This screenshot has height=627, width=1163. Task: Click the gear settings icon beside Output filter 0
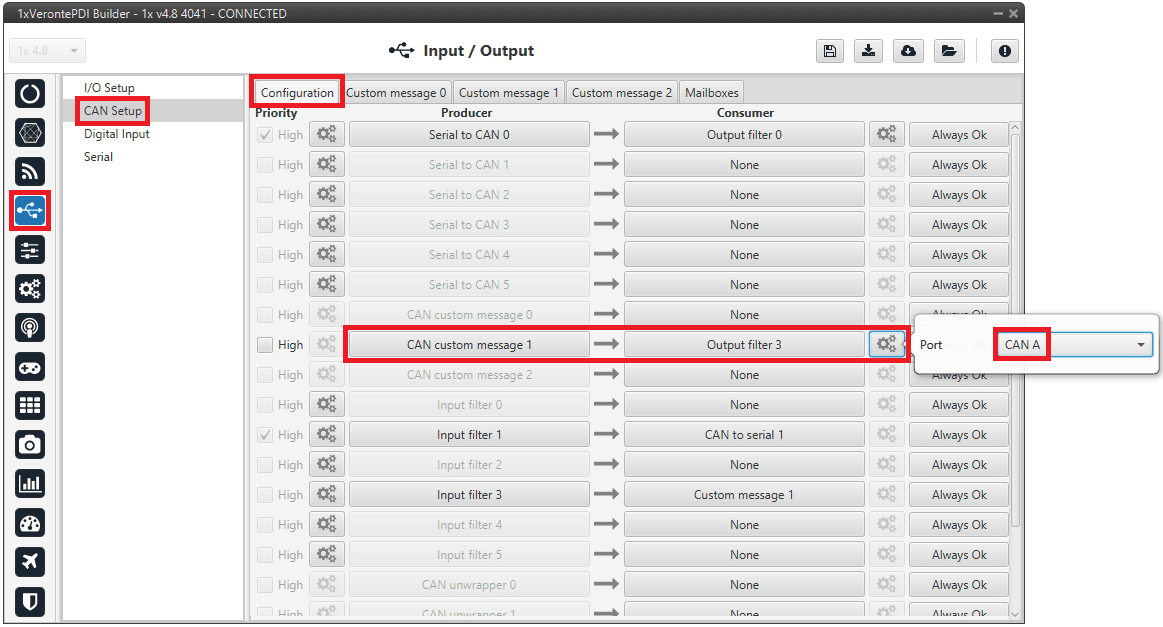pos(886,135)
